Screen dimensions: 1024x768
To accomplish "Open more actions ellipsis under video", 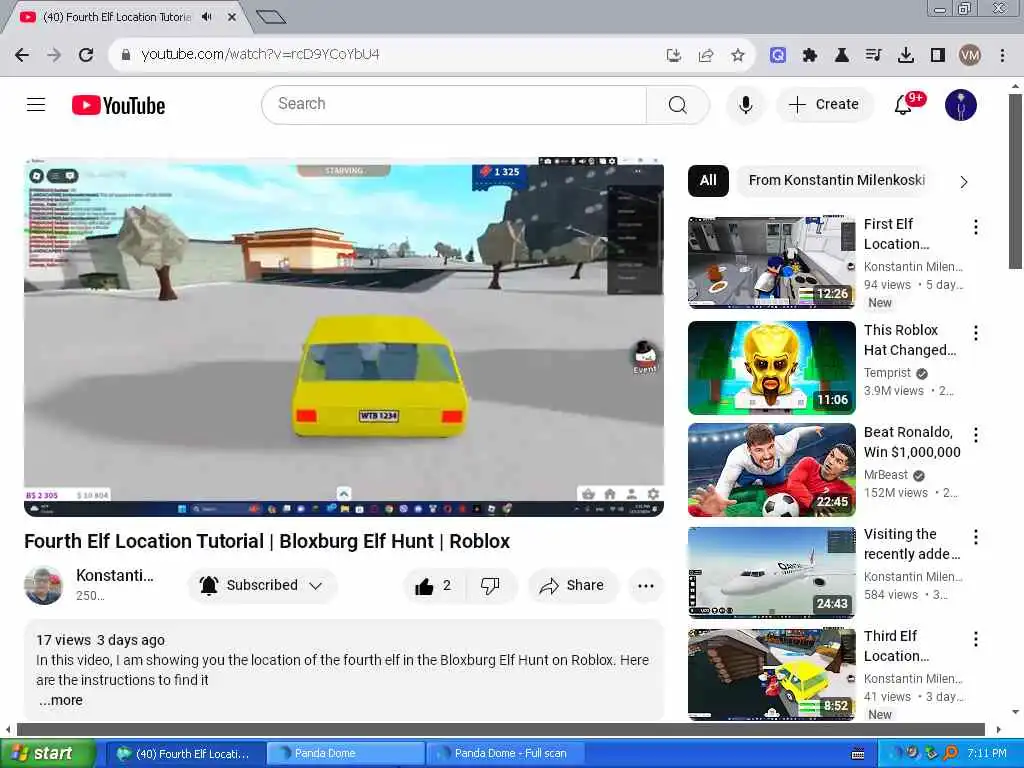I will click(645, 586).
